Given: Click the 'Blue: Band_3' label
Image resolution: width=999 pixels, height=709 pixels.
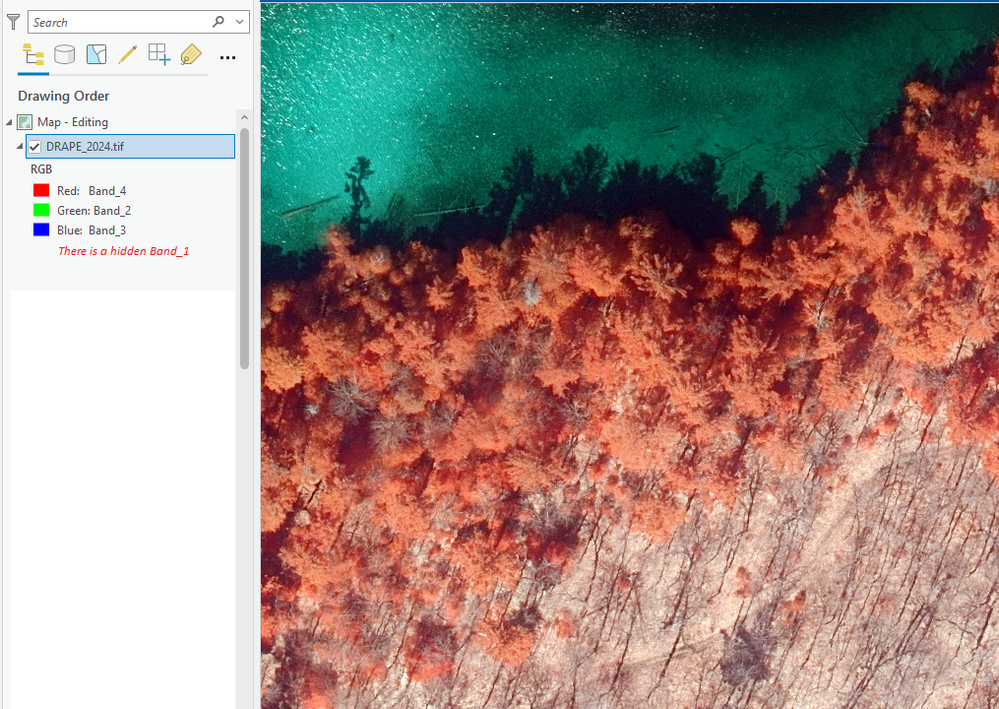Looking at the screenshot, I should (92, 230).
